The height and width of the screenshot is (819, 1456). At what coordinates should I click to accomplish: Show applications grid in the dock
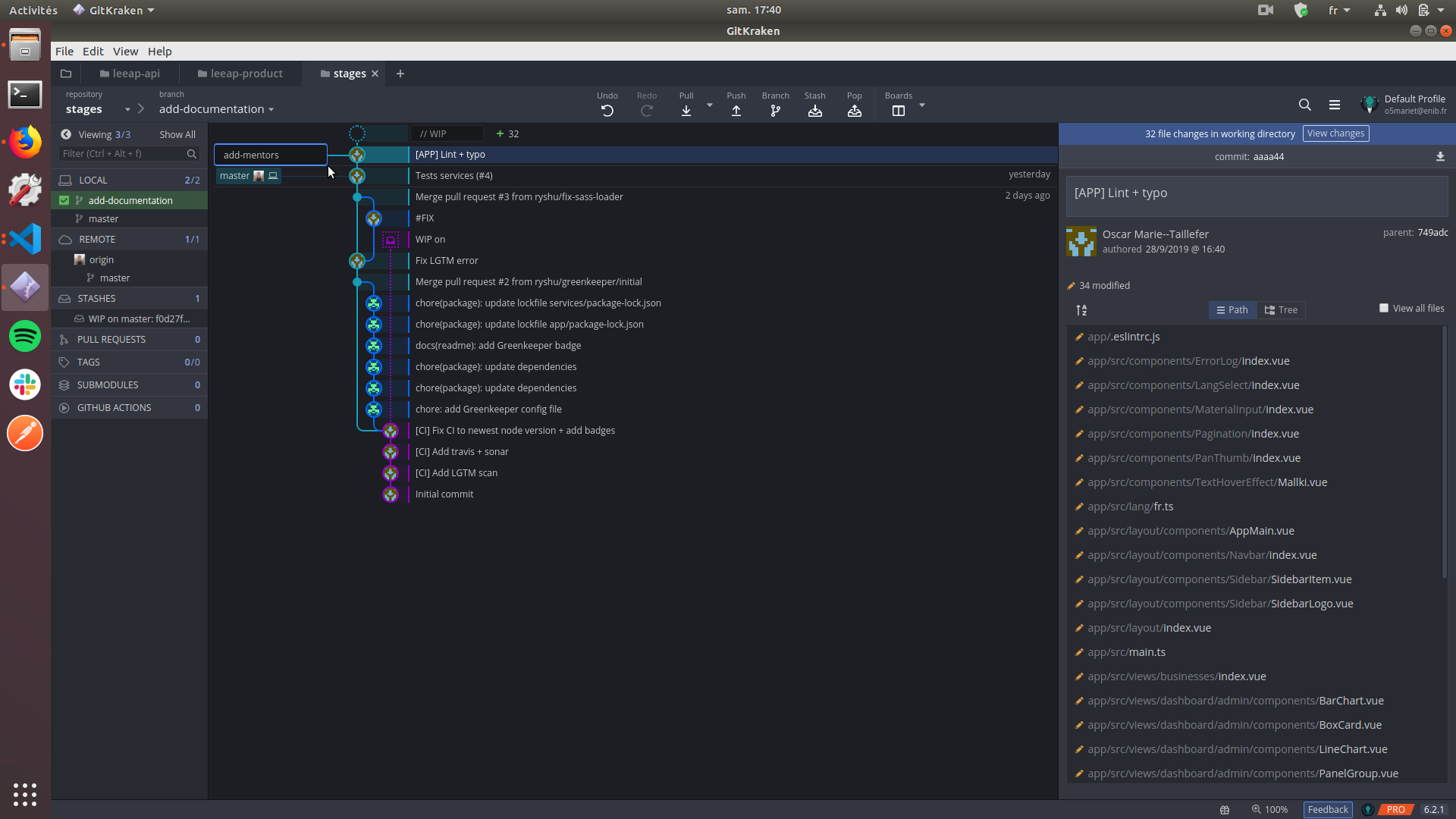tap(25, 794)
